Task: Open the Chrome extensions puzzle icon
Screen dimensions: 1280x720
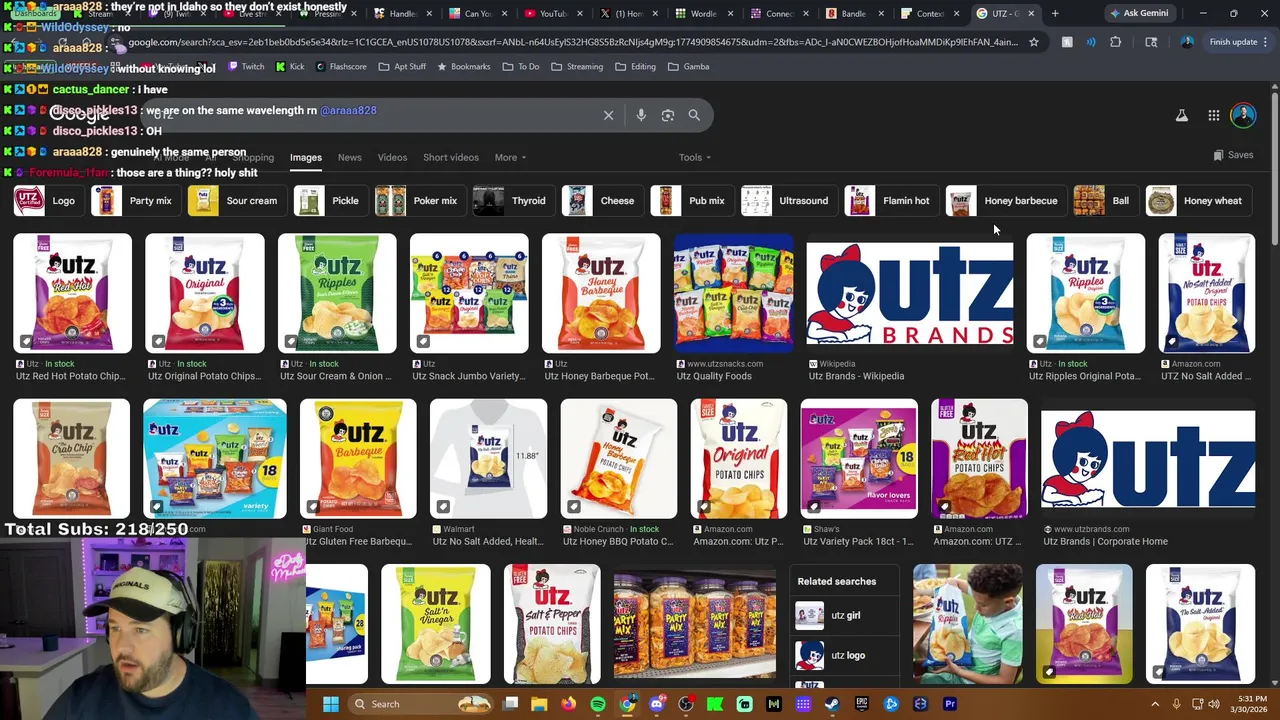Action: [1116, 42]
